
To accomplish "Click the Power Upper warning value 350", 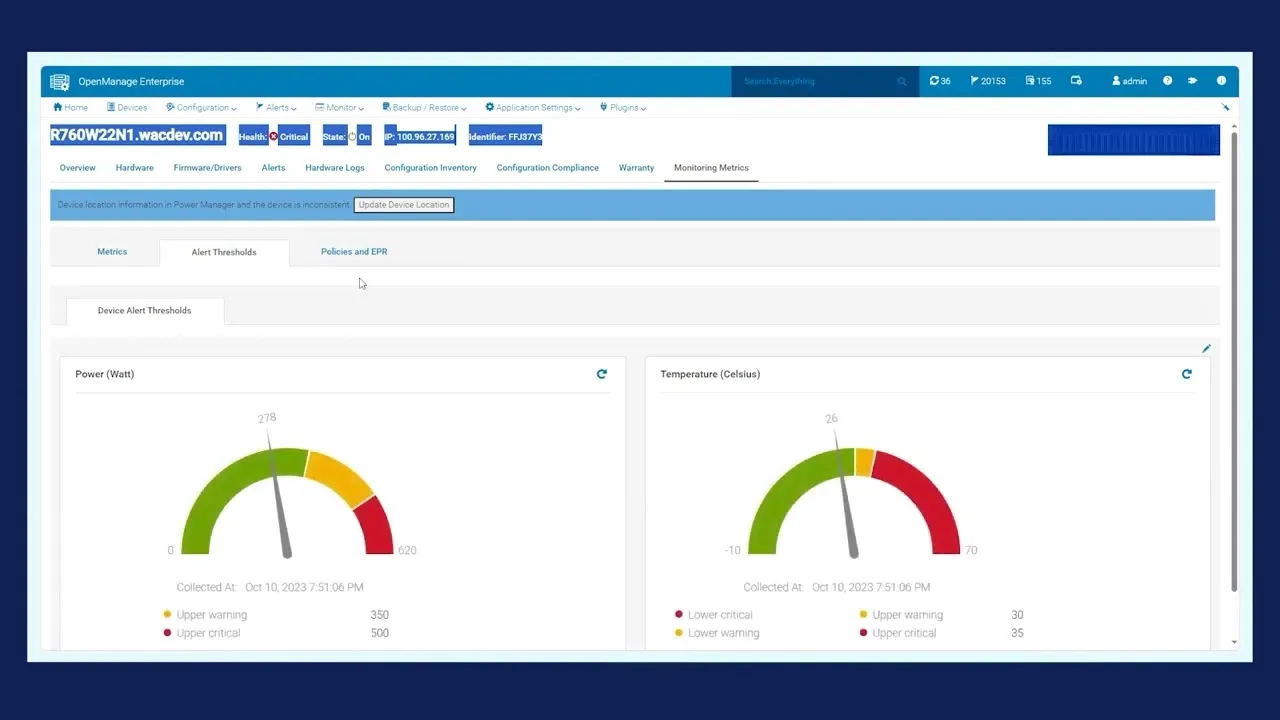I will pyautogui.click(x=379, y=615).
